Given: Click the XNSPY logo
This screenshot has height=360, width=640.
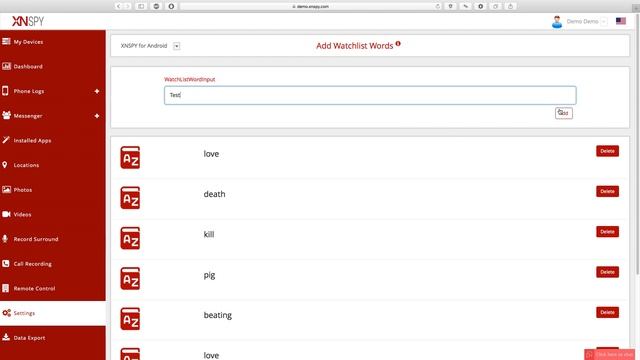Looking at the screenshot, I should click(x=28, y=21).
